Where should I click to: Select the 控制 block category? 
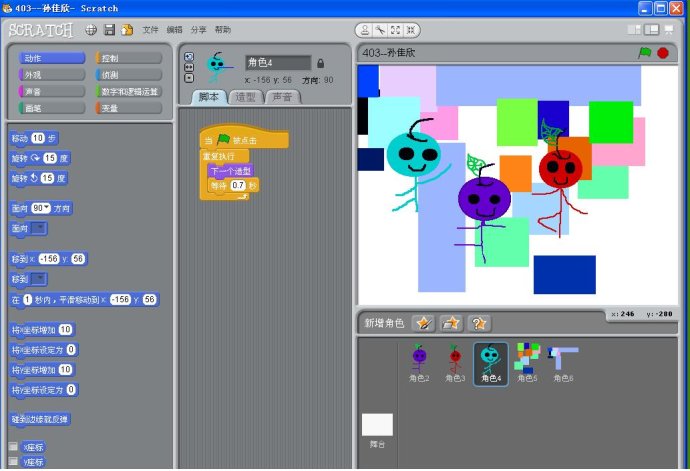tap(128, 59)
